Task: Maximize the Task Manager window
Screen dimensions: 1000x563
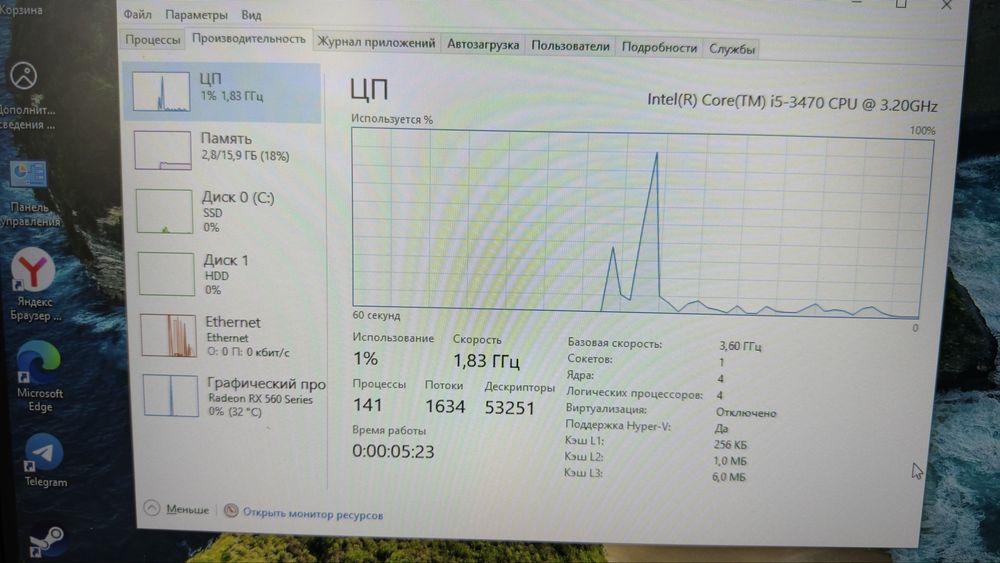Action: point(901,4)
